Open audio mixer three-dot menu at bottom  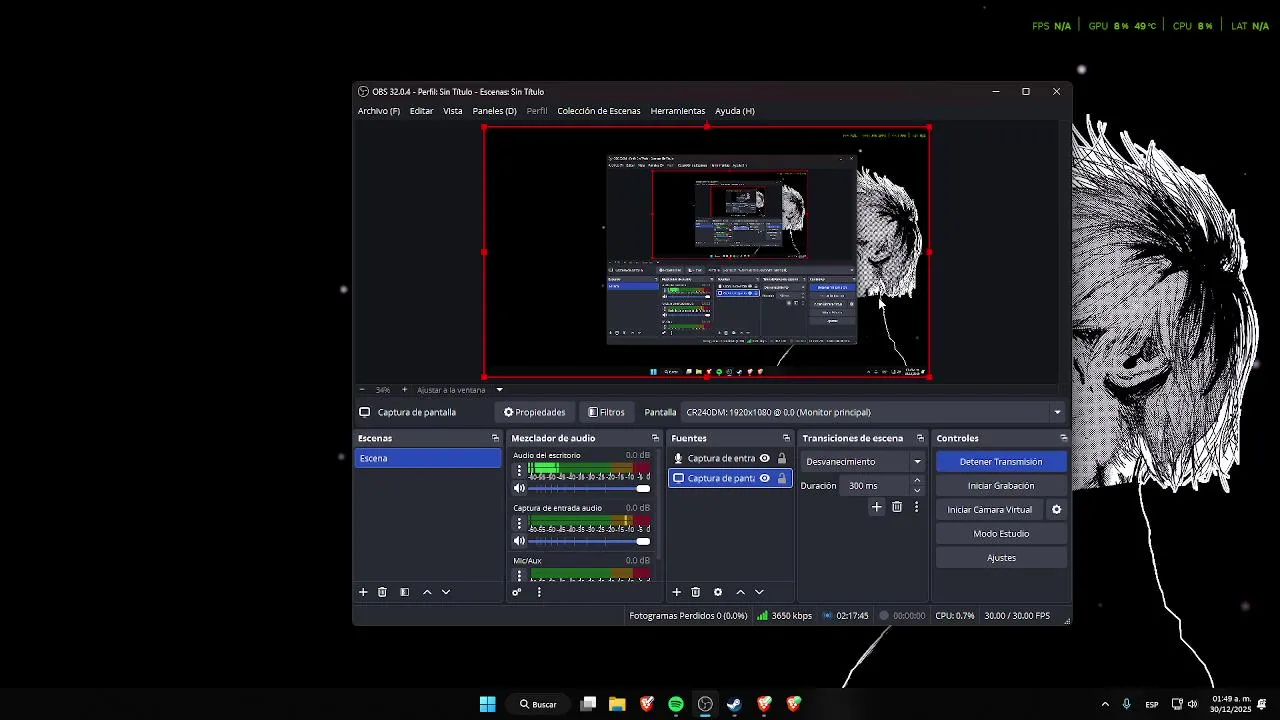(539, 592)
